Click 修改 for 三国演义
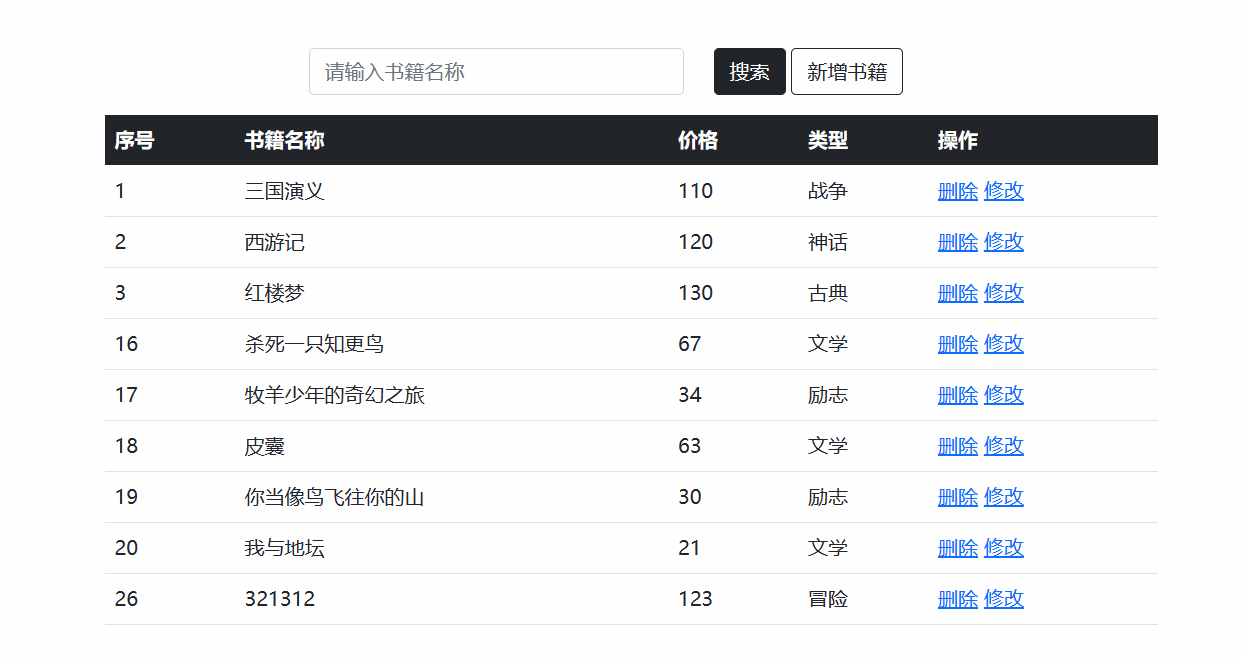1242x661 pixels. point(1004,191)
